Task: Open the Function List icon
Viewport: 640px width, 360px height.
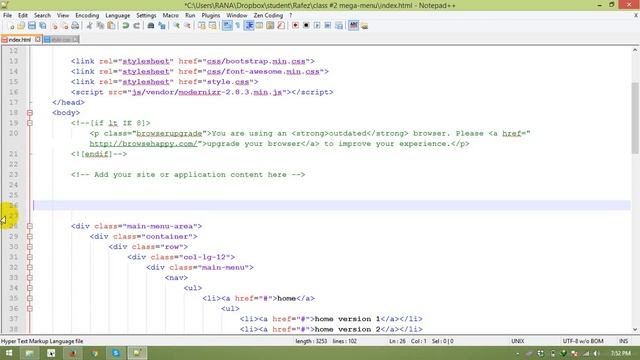Action: tap(281, 26)
